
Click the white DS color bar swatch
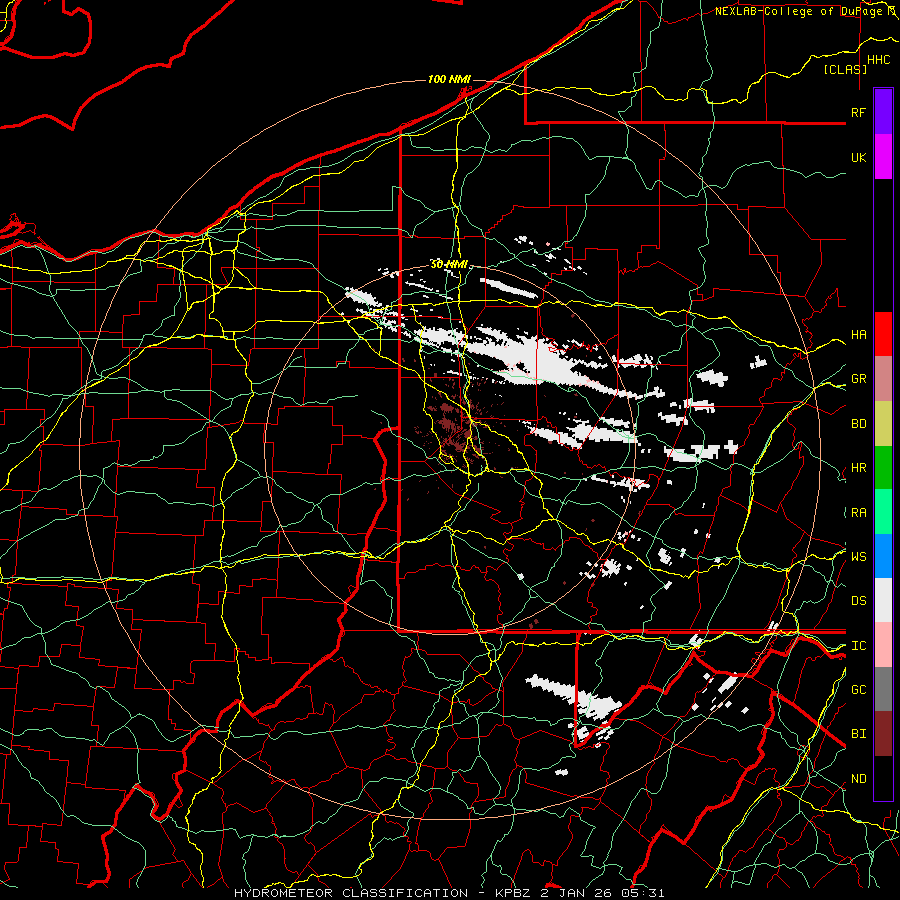click(x=883, y=600)
